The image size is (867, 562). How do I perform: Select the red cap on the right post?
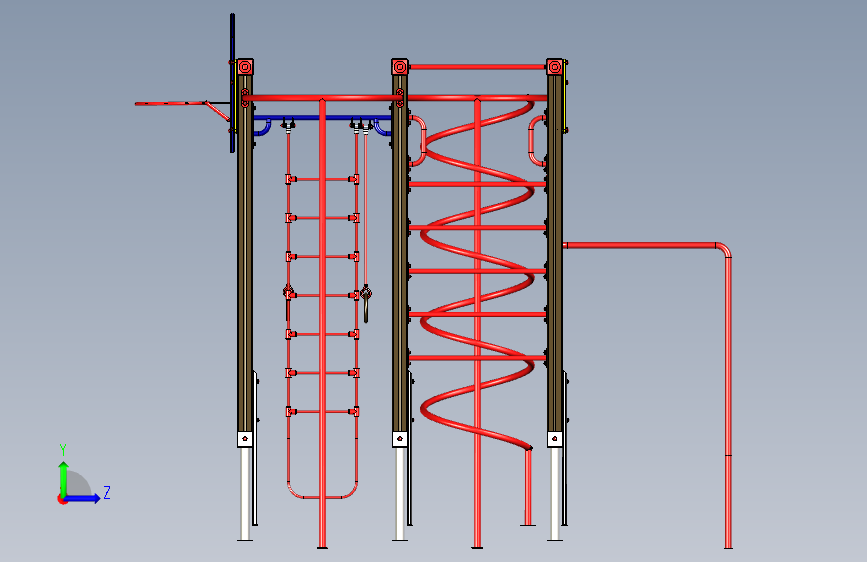tap(555, 67)
